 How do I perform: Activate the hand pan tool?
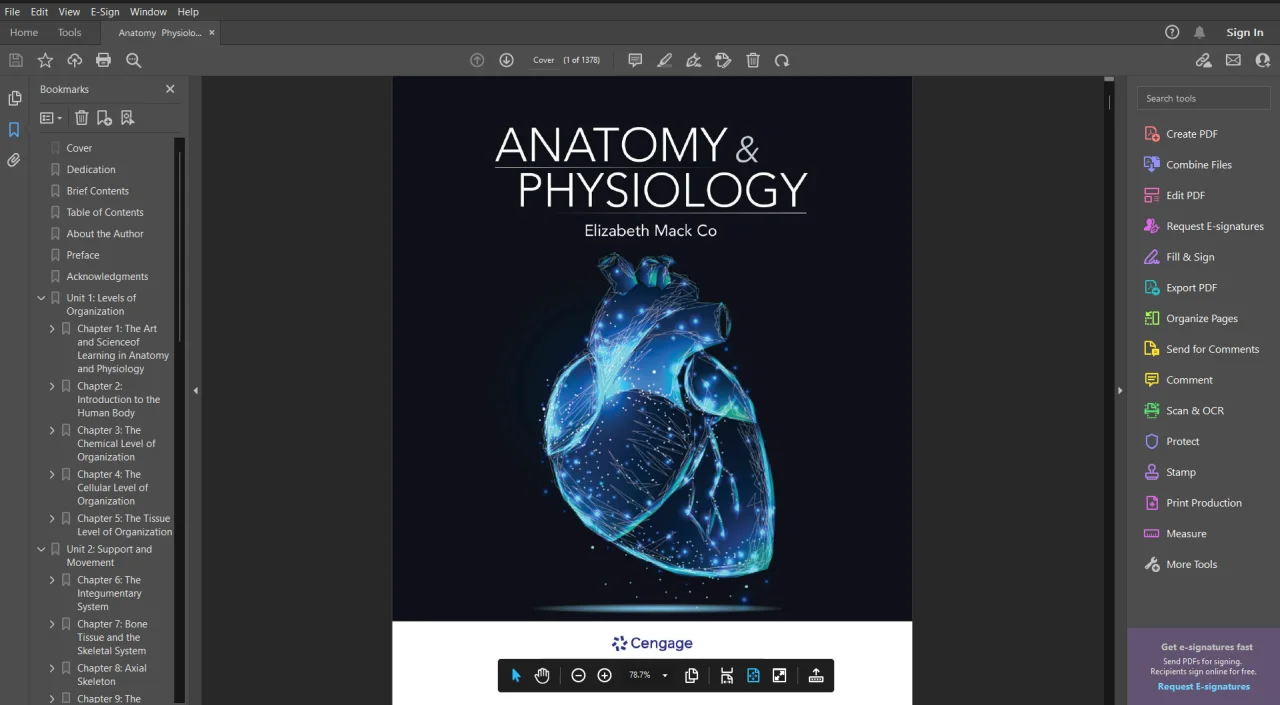point(542,676)
